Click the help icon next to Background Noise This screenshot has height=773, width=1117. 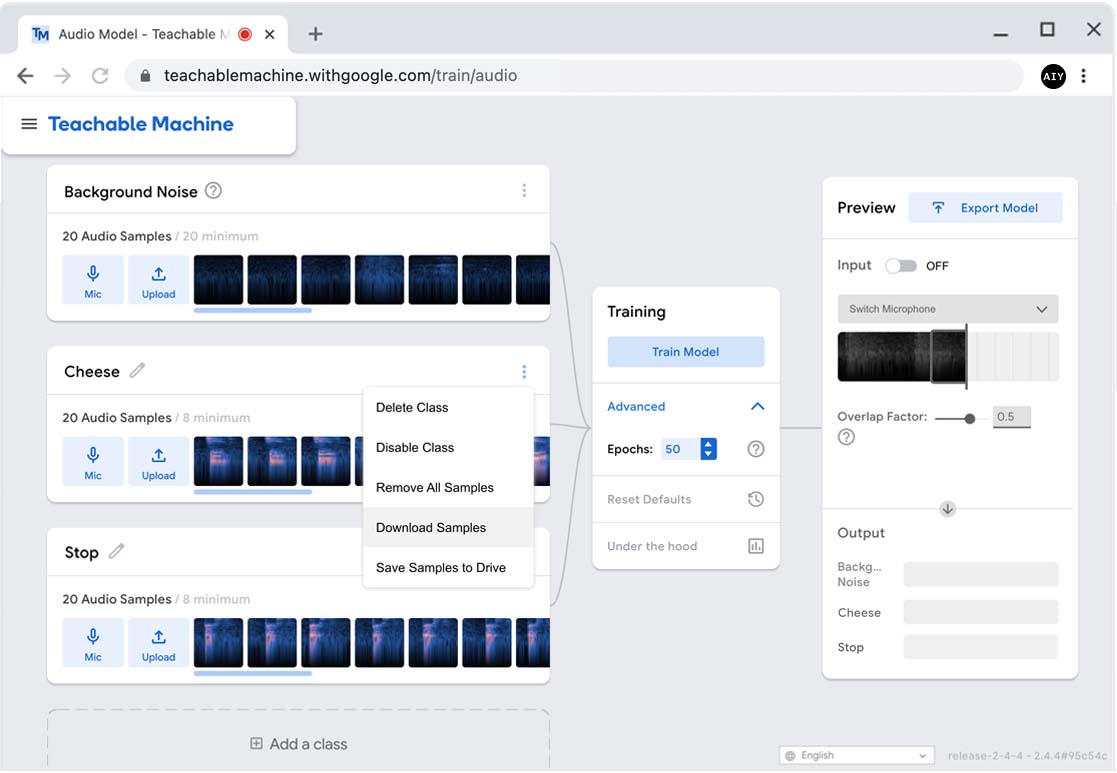[213, 191]
